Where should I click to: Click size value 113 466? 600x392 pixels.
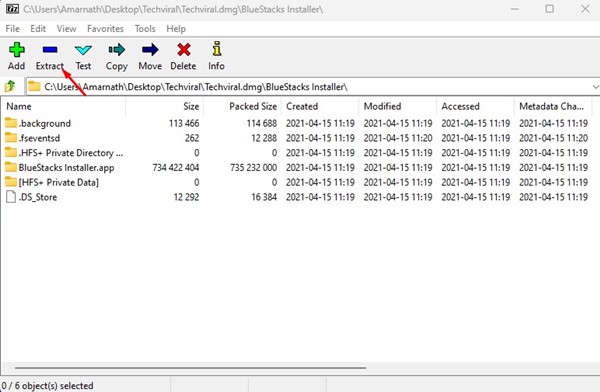tap(184, 123)
